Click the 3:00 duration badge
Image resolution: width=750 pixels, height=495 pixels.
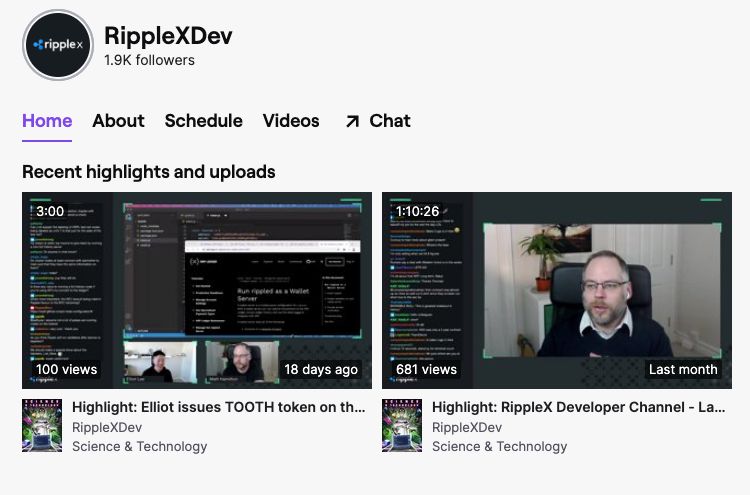coord(50,211)
